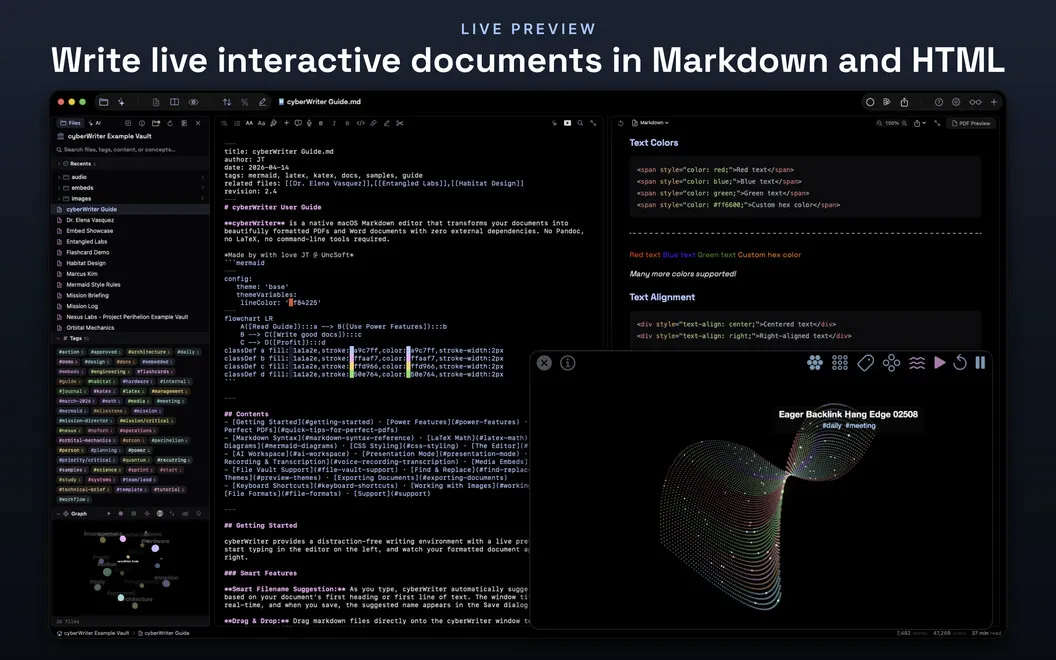This screenshot has width=1056, height=660.
Task: Close the sidebar with its X icon
Action: (x=198, y=123)
